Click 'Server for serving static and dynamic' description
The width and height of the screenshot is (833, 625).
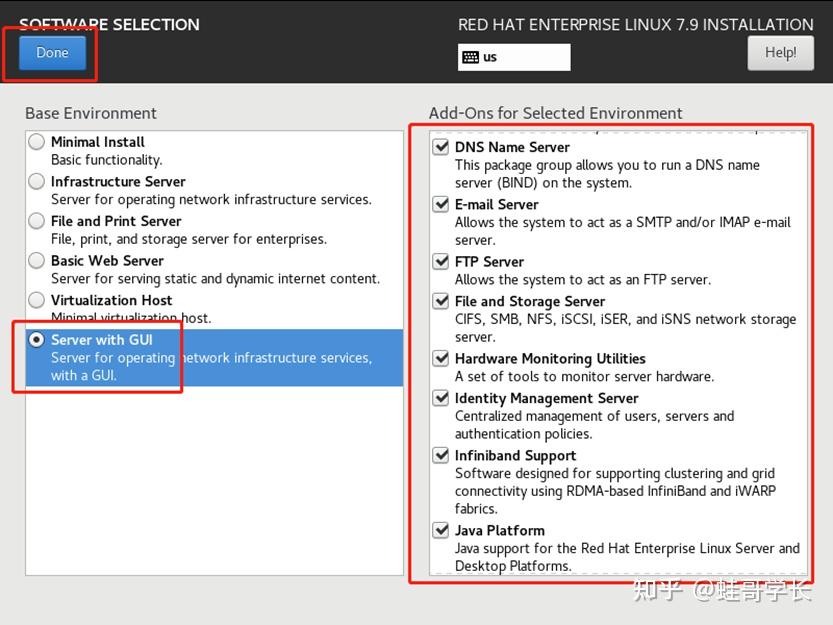tap(215, 279)
